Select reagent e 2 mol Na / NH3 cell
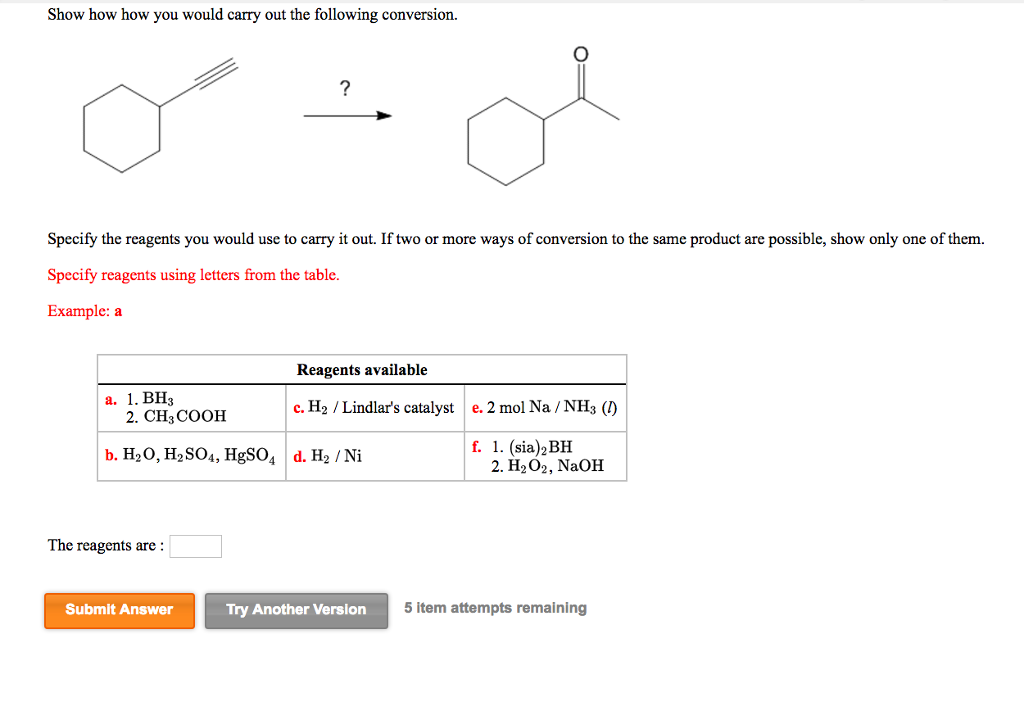 coord(545,407)
